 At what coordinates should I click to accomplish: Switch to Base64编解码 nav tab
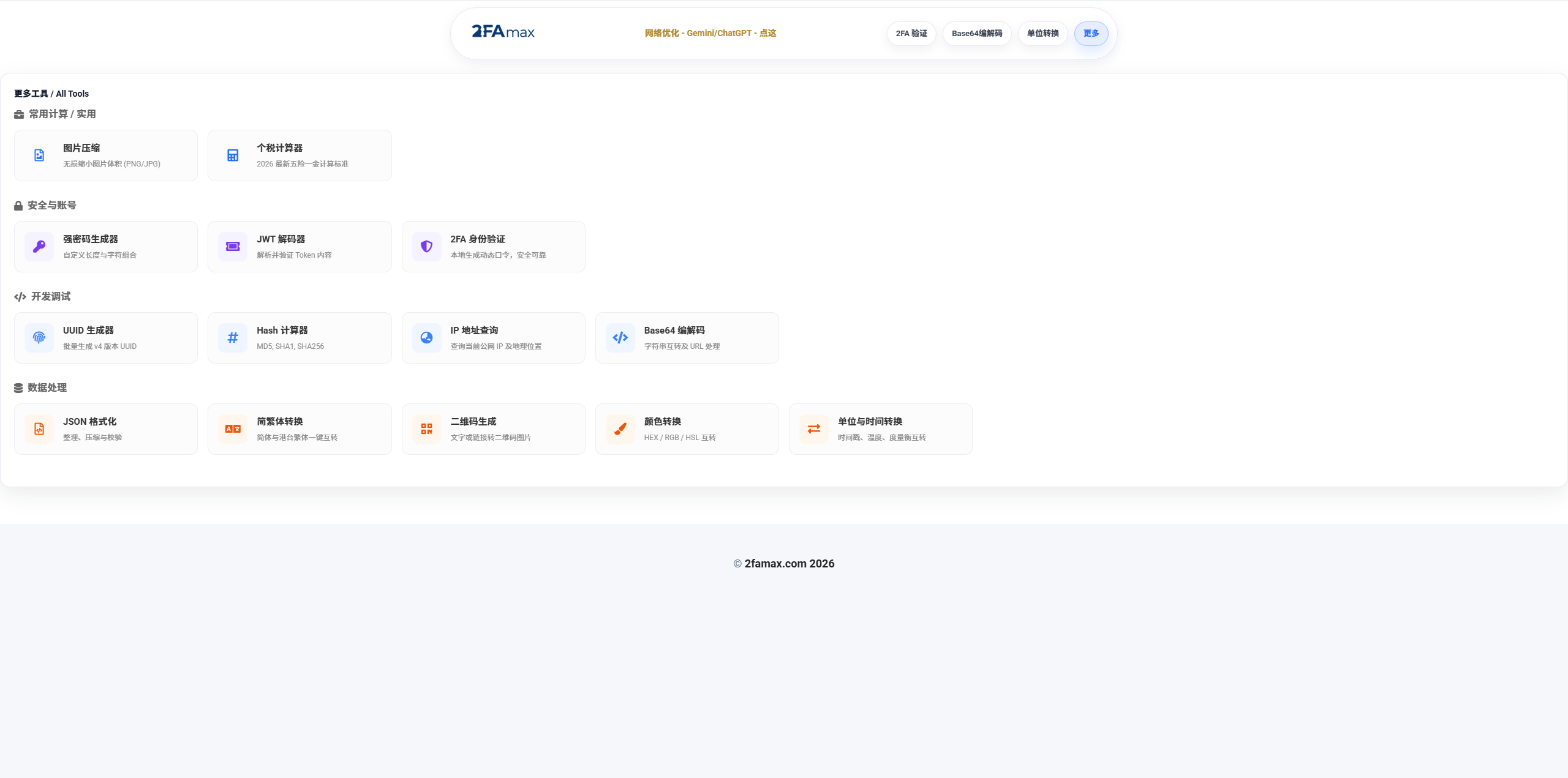977,34
